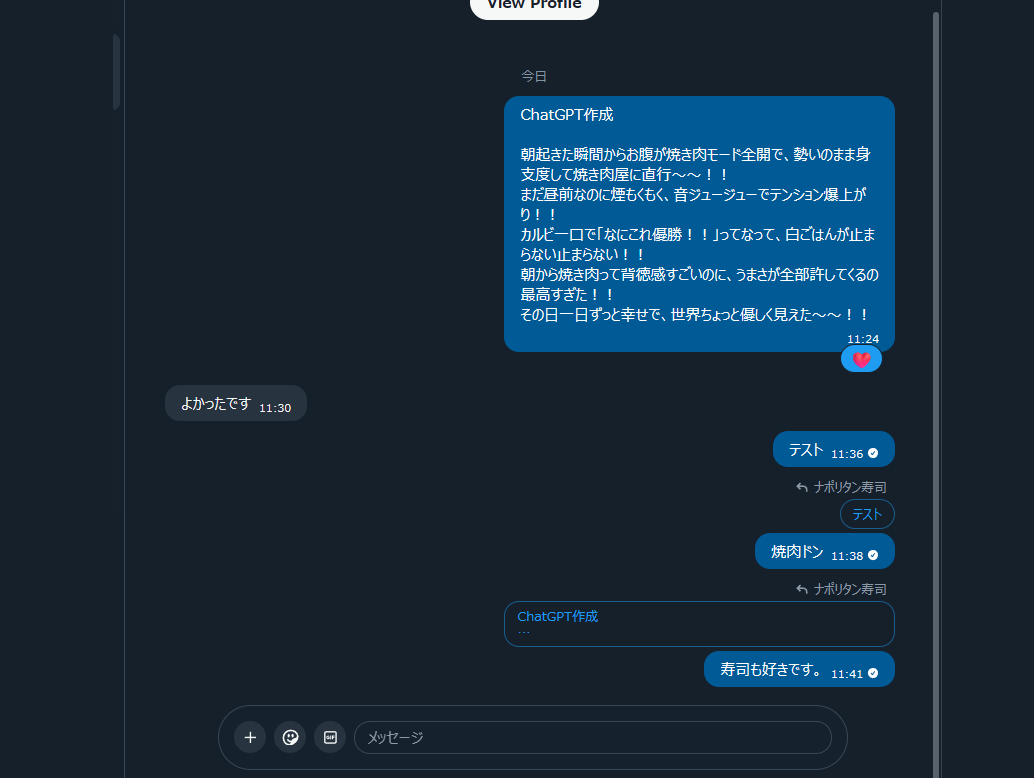Click checkmark on 寿司も好きです message

[873, 673]
